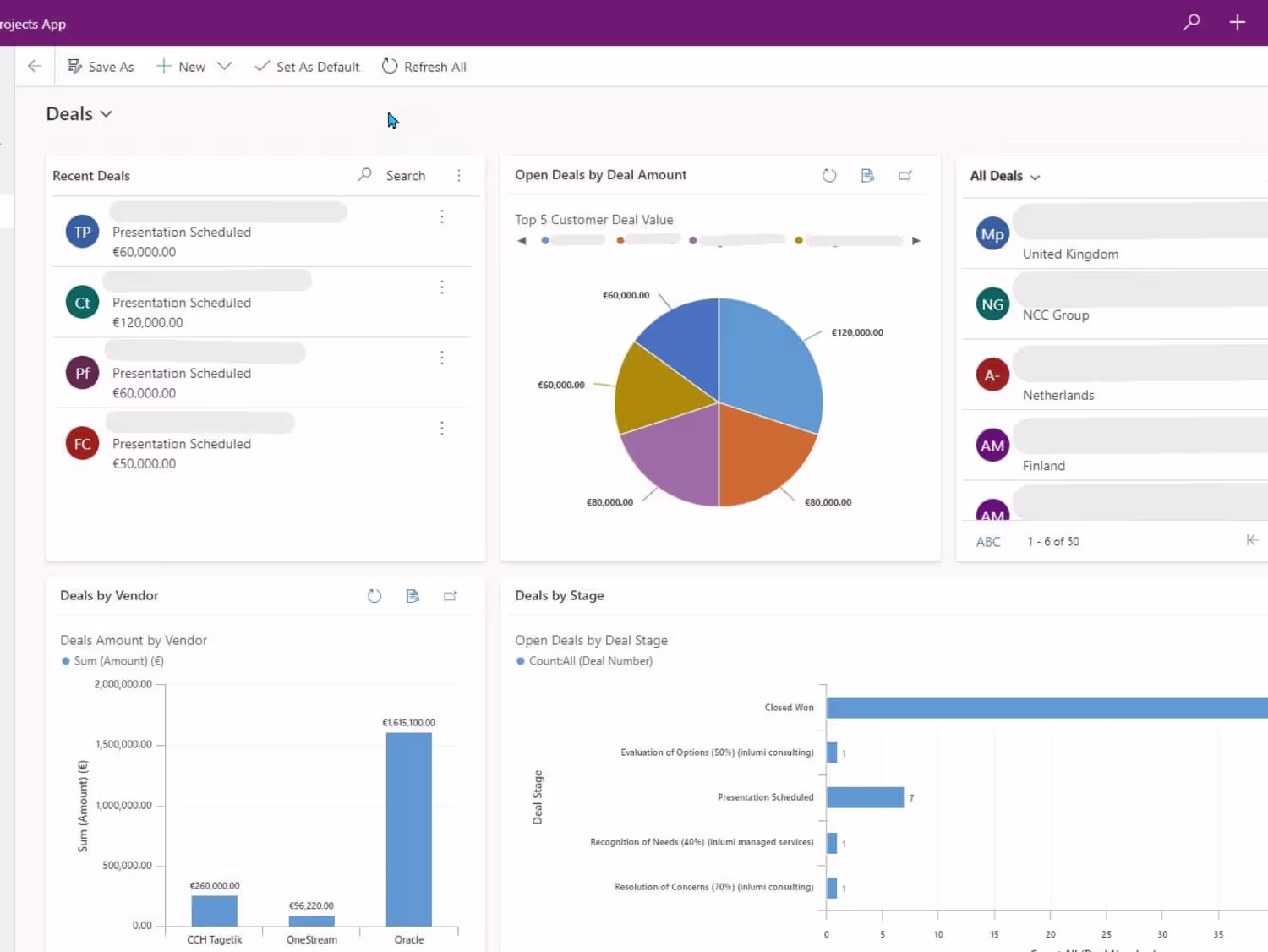The width and height of the screenshot is (1268, 952).
Task: Click the search magnifier in the purple header
Action: tap(1192, 22)
